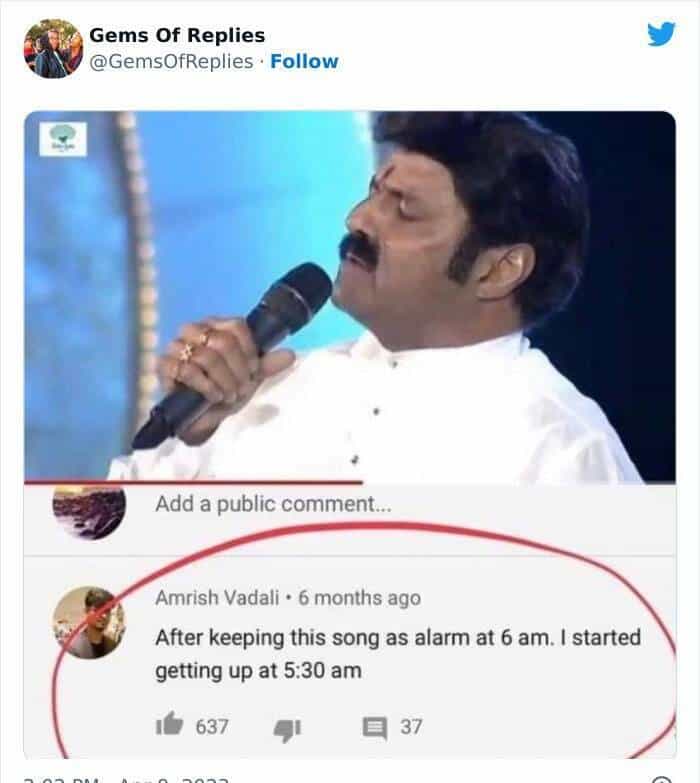Click the 37 replies count
Screen dimensions: 700x783
click(411, 727)
